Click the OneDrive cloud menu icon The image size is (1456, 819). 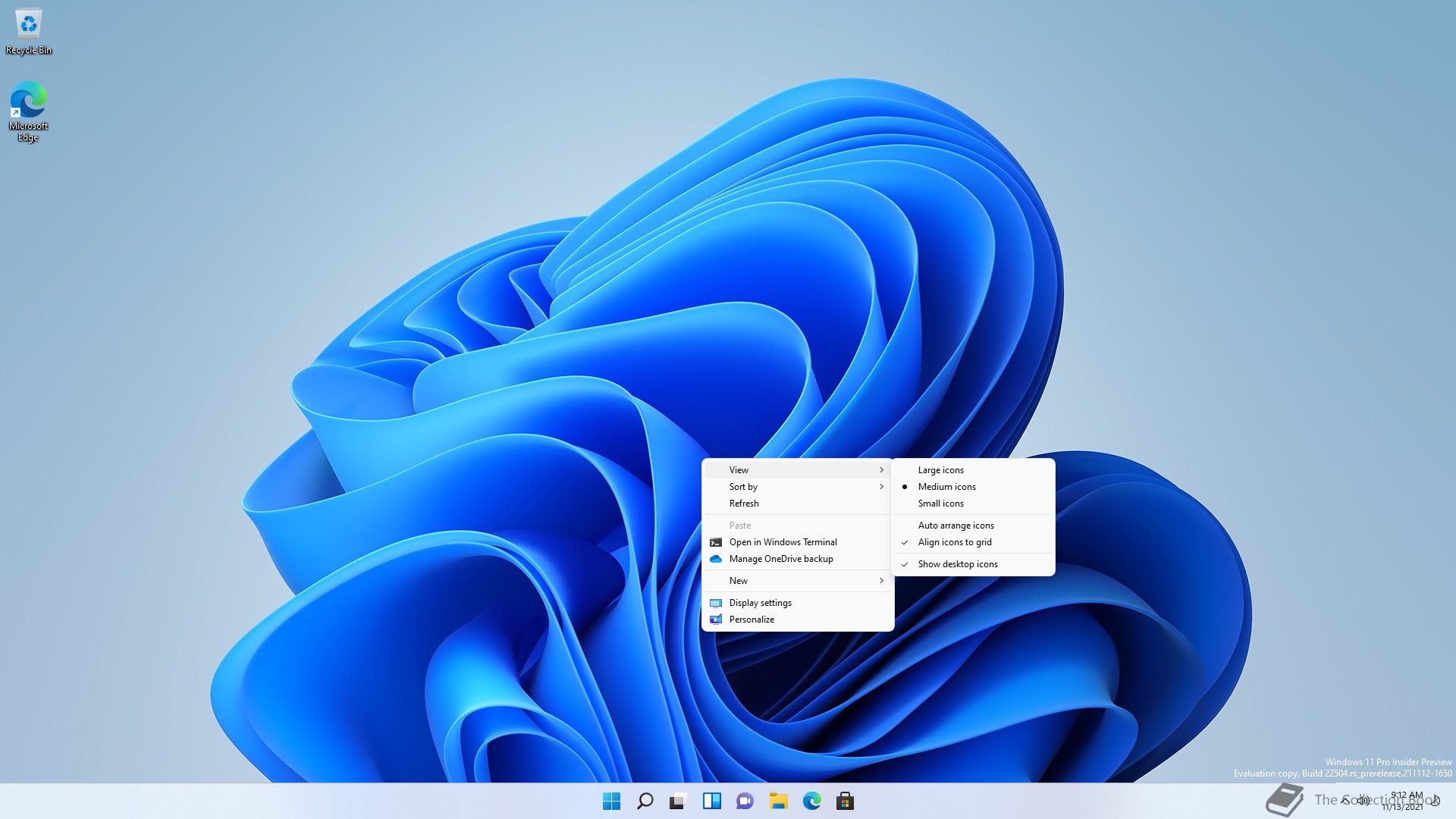715,559
